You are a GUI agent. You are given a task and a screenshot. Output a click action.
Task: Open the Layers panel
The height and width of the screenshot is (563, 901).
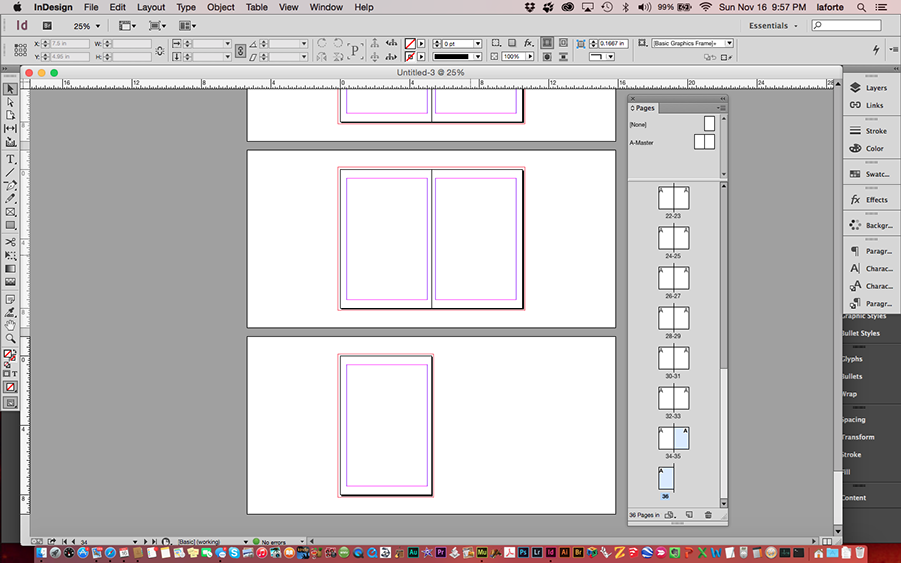click(x=869, y=88)
